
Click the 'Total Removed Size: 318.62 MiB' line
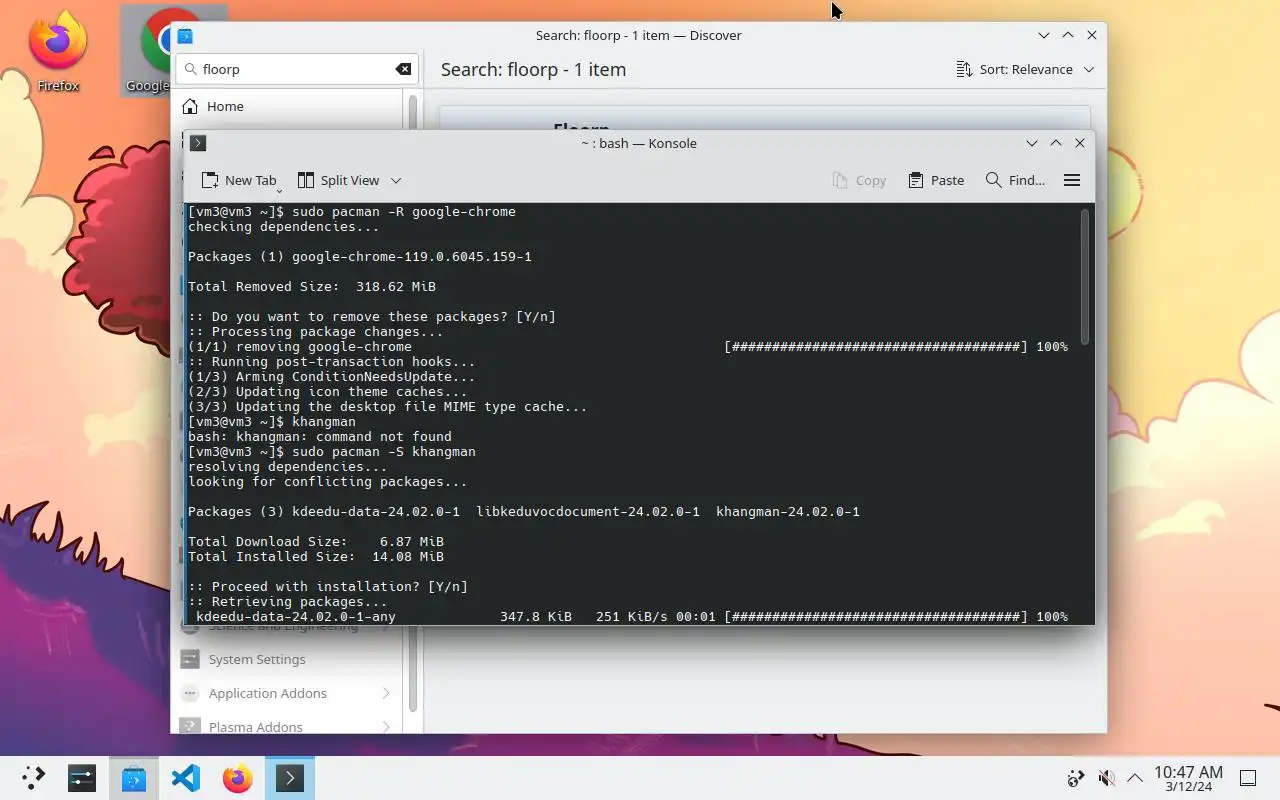[x=312, y=287]
